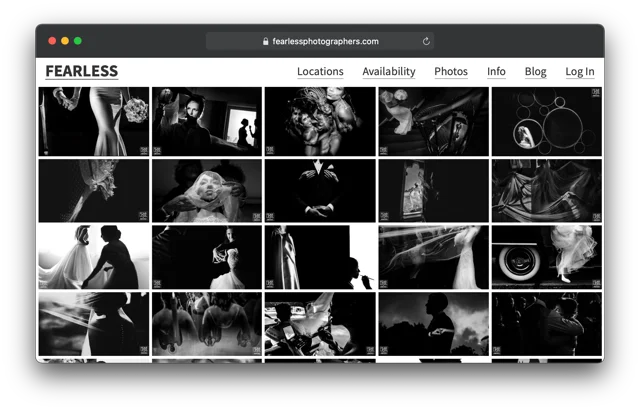Open photo of lace dress back detail
Image resolution: width=640 pixels, height=410 pixels.
(94, 191)
